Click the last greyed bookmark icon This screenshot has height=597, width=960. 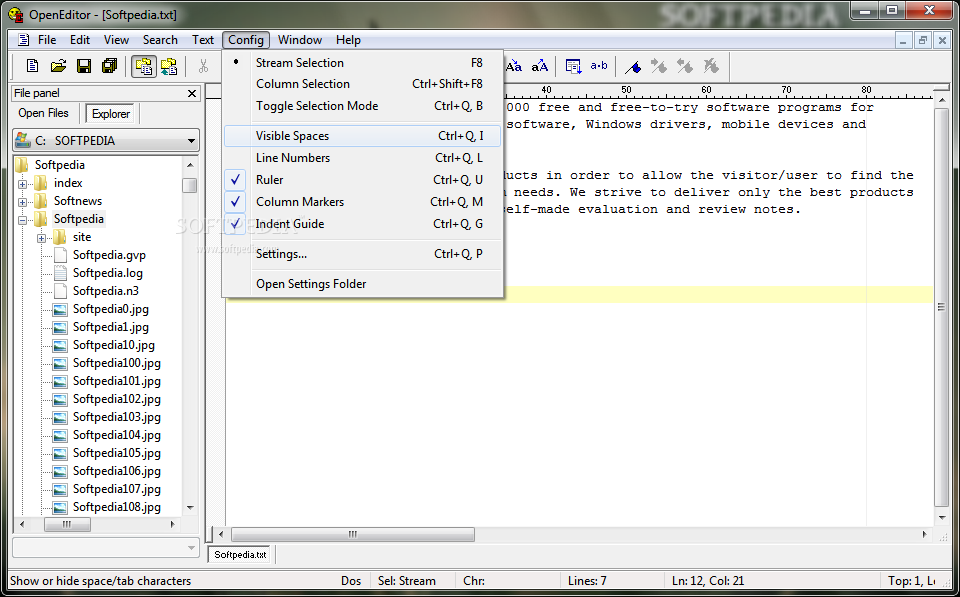pos(710,66)
